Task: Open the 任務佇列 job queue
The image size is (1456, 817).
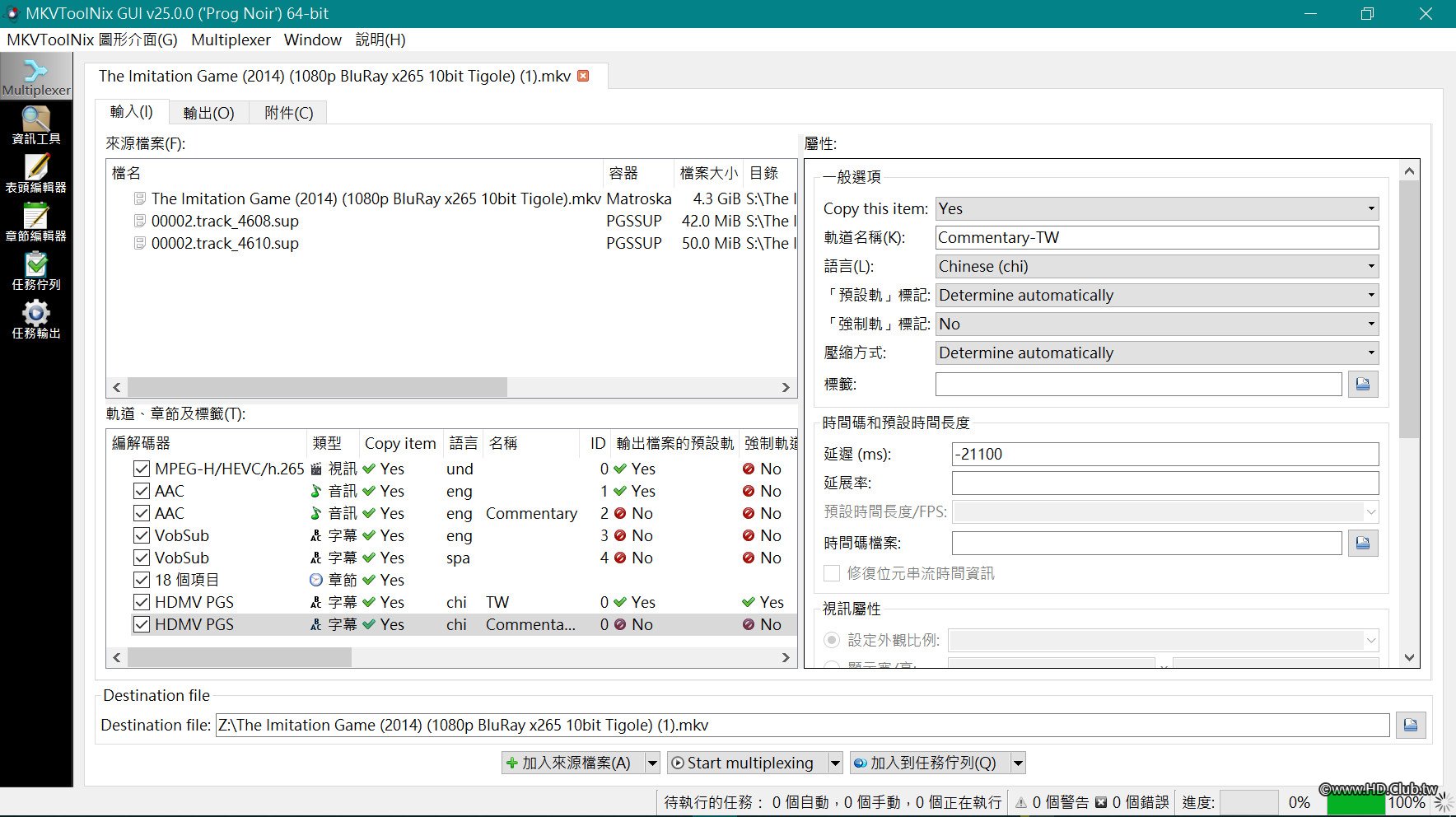Action: point(36,271)
